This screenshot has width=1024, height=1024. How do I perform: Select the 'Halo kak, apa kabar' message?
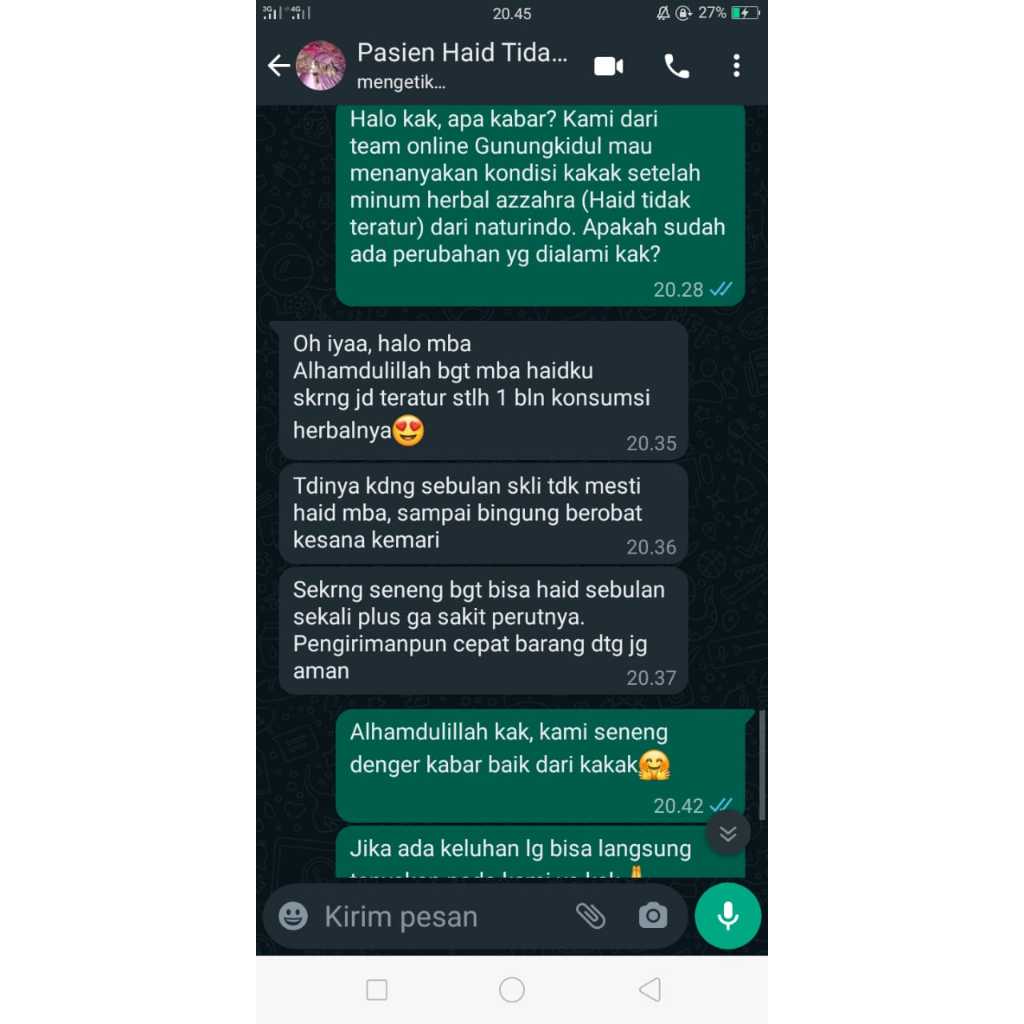coord(540,205)
